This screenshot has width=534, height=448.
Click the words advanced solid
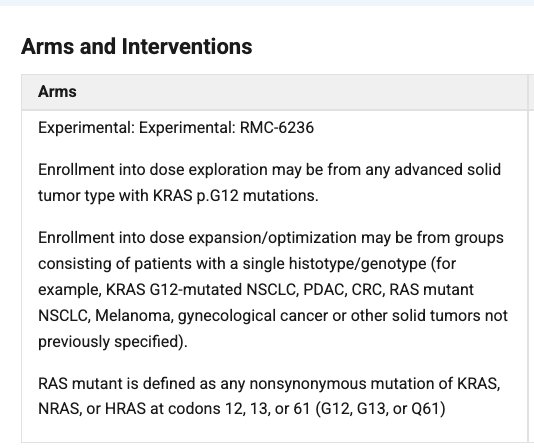(x=447, y=170)
